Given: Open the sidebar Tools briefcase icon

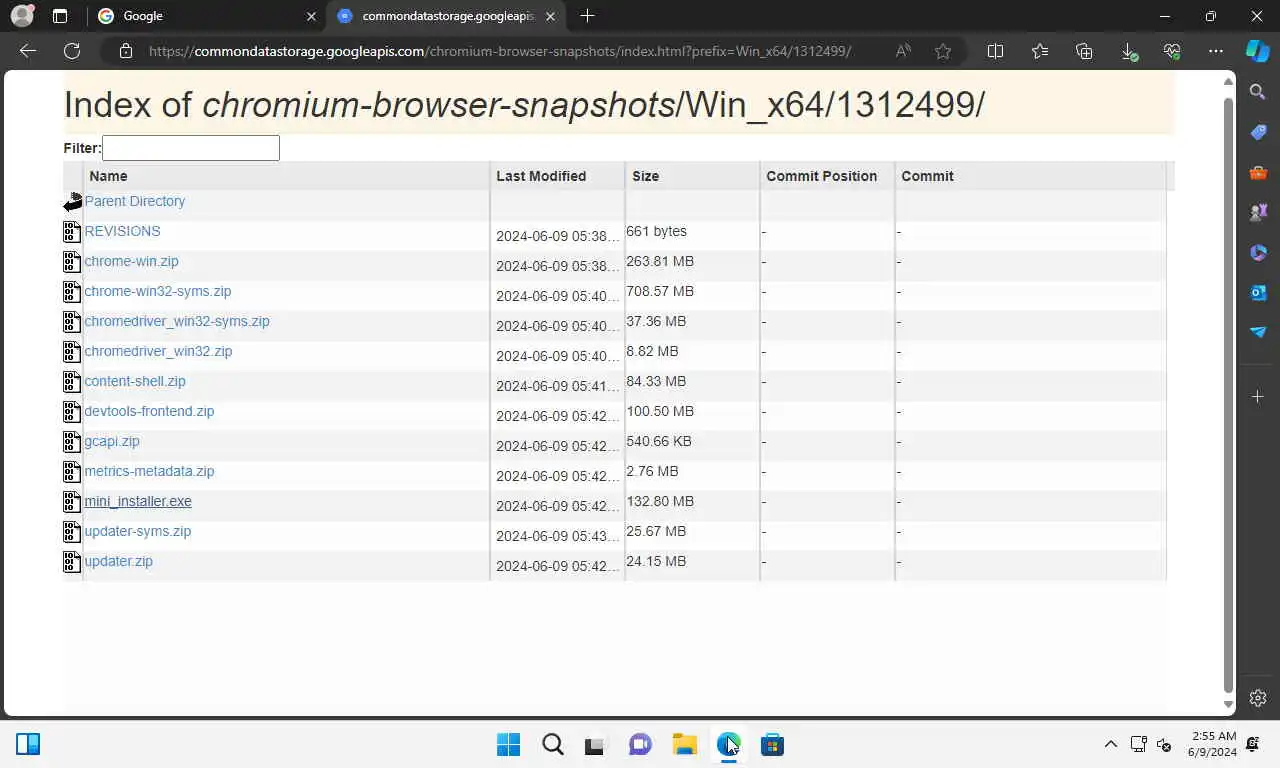Looking at the screenshot, I should pyautogui.click(x=1258, y=172).
